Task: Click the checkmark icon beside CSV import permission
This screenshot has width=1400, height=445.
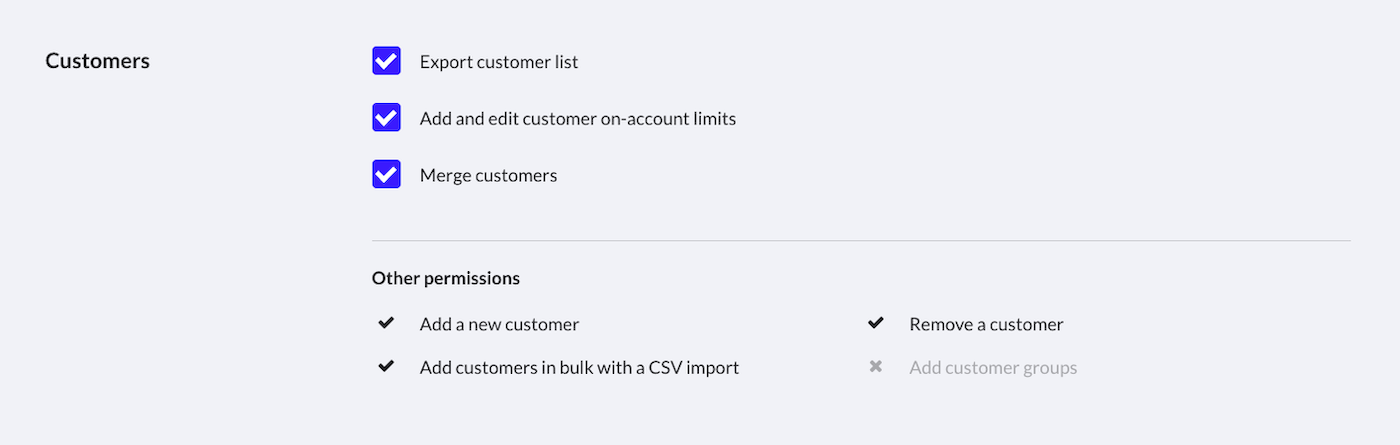Action: (386, 367)
